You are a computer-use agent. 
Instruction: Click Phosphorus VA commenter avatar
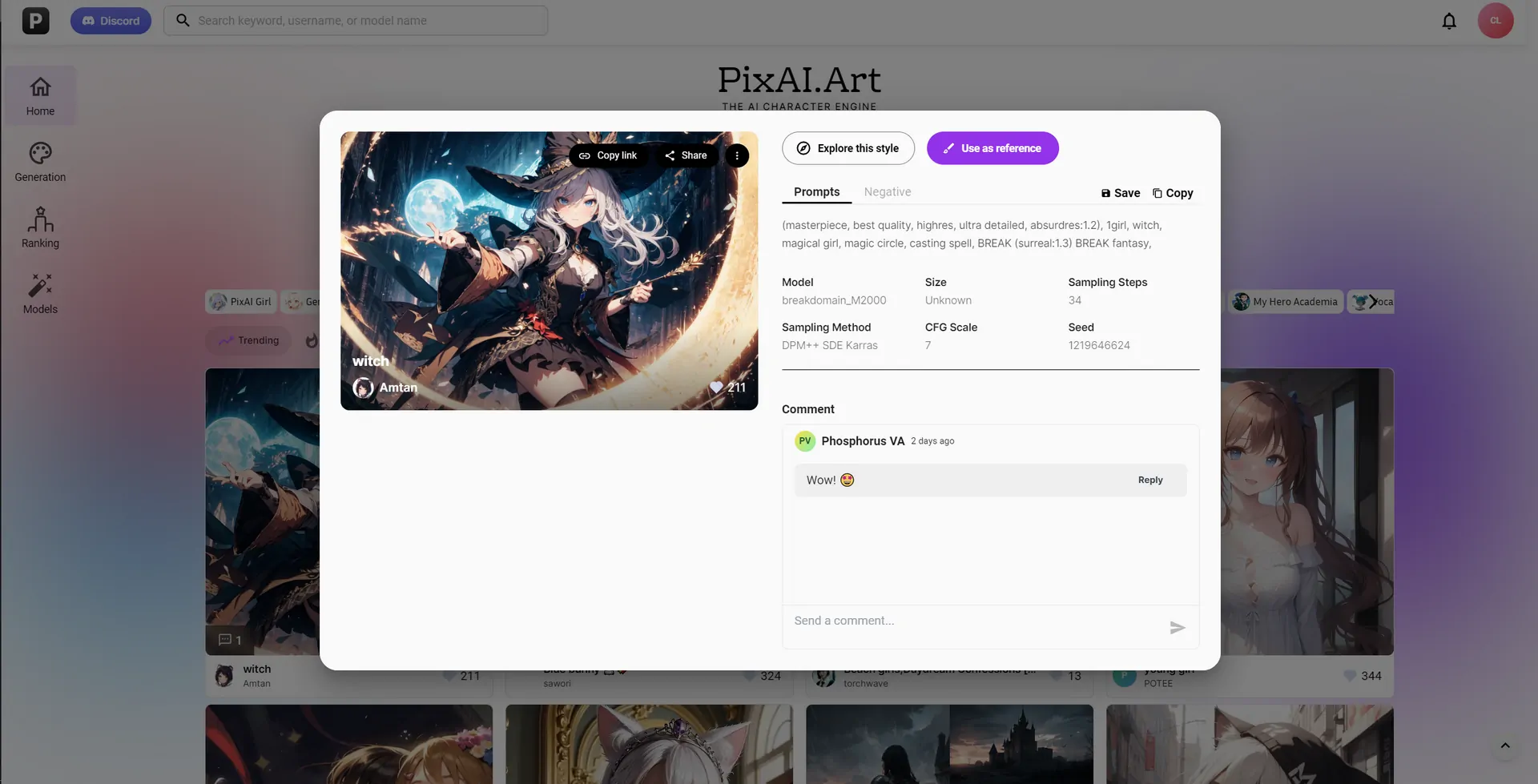click(805, 441)
